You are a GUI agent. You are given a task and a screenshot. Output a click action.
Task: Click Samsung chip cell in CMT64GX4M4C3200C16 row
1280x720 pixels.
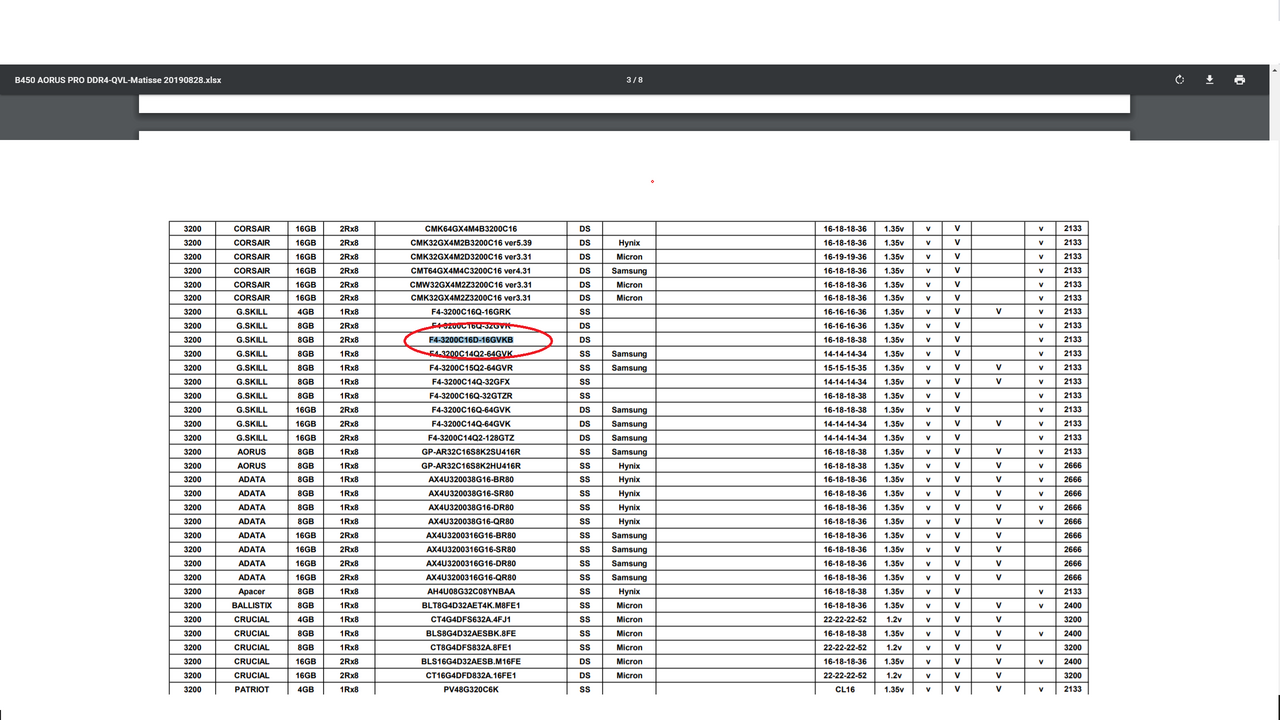(x=629, y=271)
